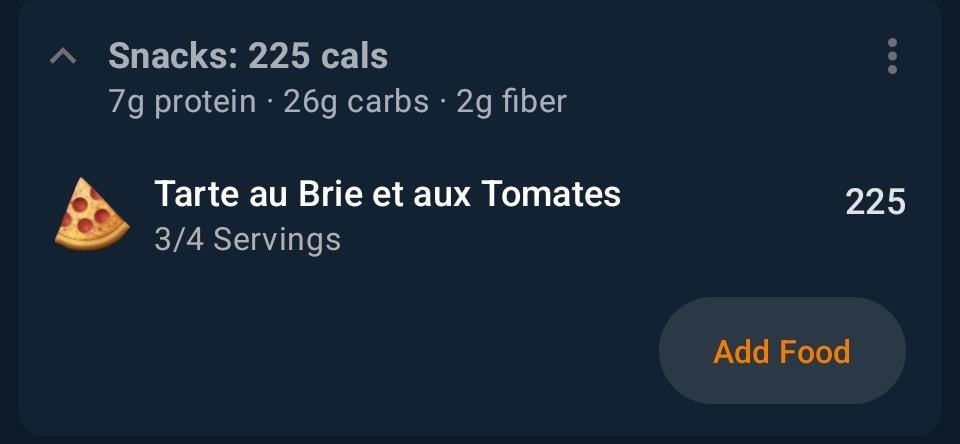
Task: Click the Snacks: 225 cals heading
Action: point(248,56)
